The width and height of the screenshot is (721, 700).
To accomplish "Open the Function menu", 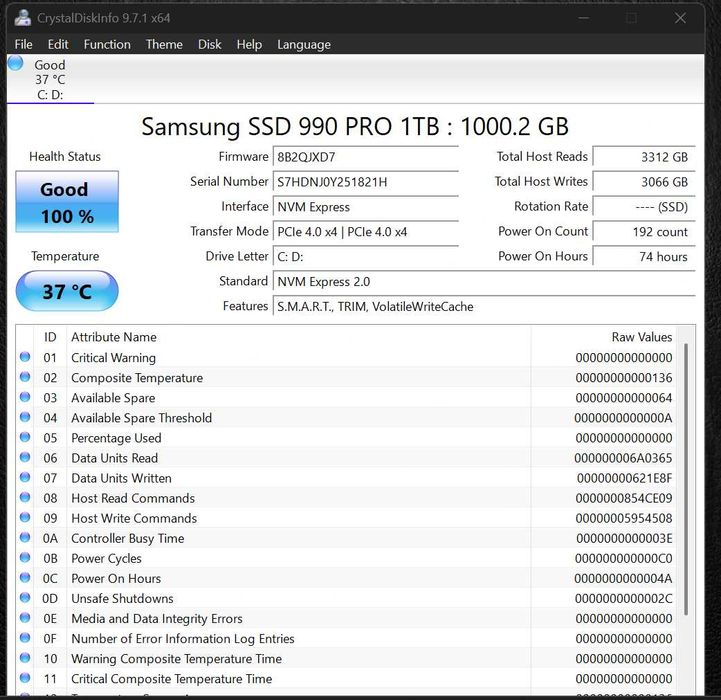I will pyautogui.click(x=107, y=45).
